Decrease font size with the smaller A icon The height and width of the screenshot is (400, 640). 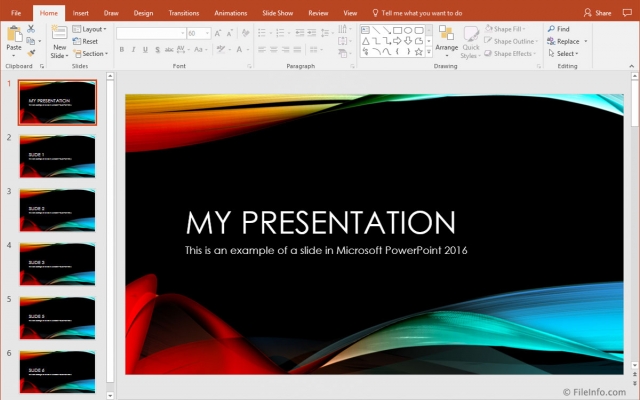[230, 33]
